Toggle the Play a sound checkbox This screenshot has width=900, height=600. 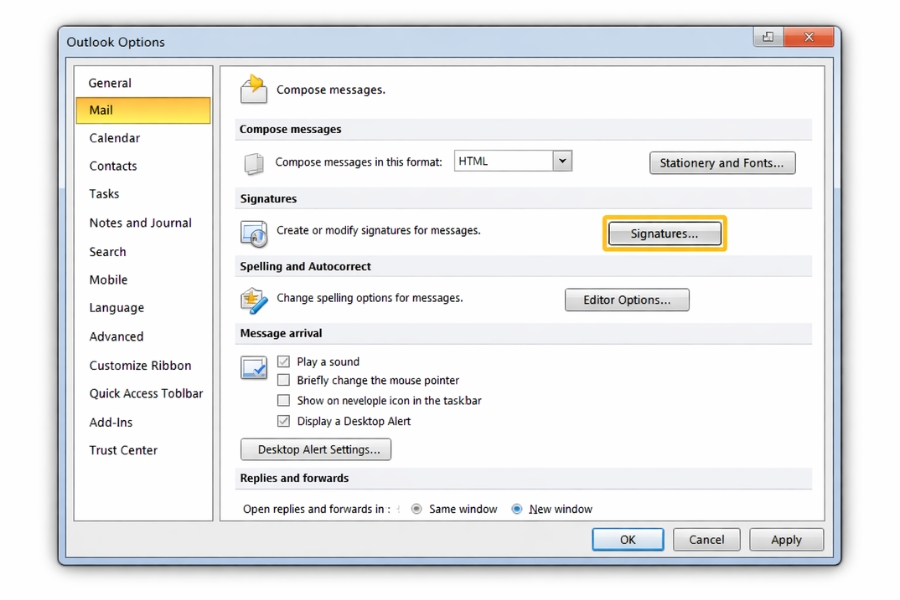(284, 361)
